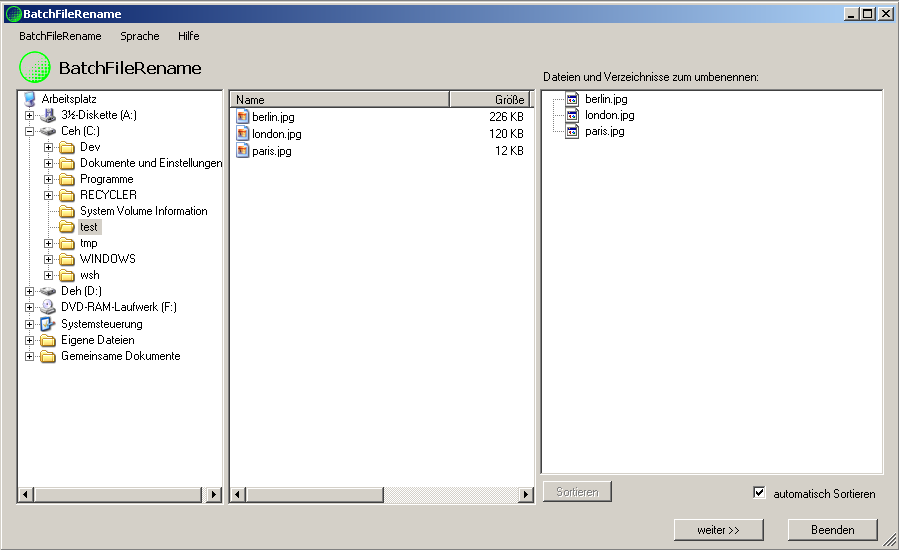The image size is (899, 550).
Task: Click the Arbeitsplatz computer icon
Action: pos(30,99)
